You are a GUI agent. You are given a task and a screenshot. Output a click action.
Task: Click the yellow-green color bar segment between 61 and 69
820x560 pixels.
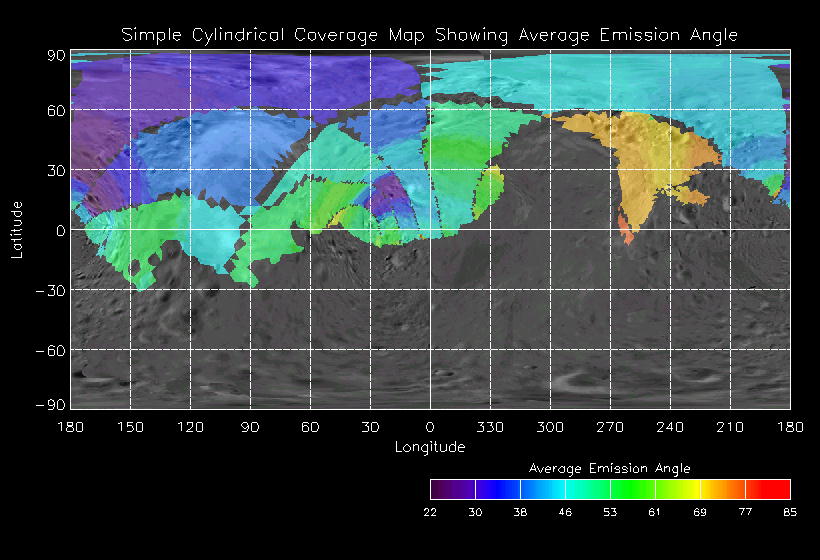click(678, 489)
